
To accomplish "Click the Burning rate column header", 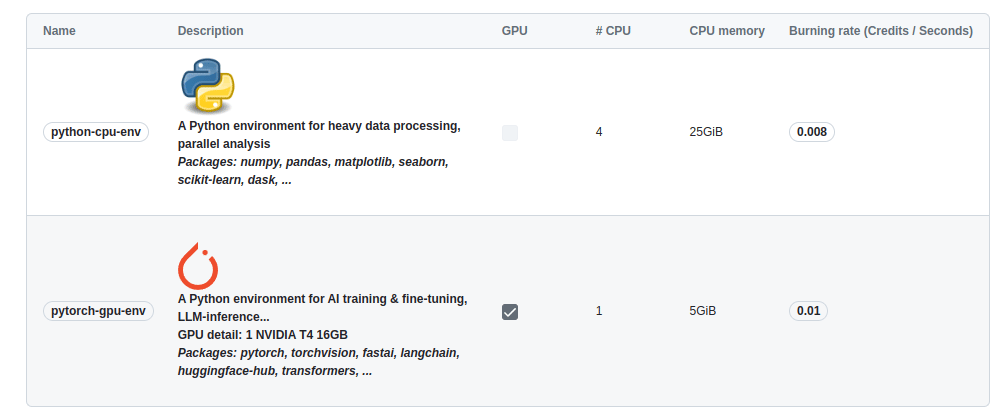I will 880,31.
